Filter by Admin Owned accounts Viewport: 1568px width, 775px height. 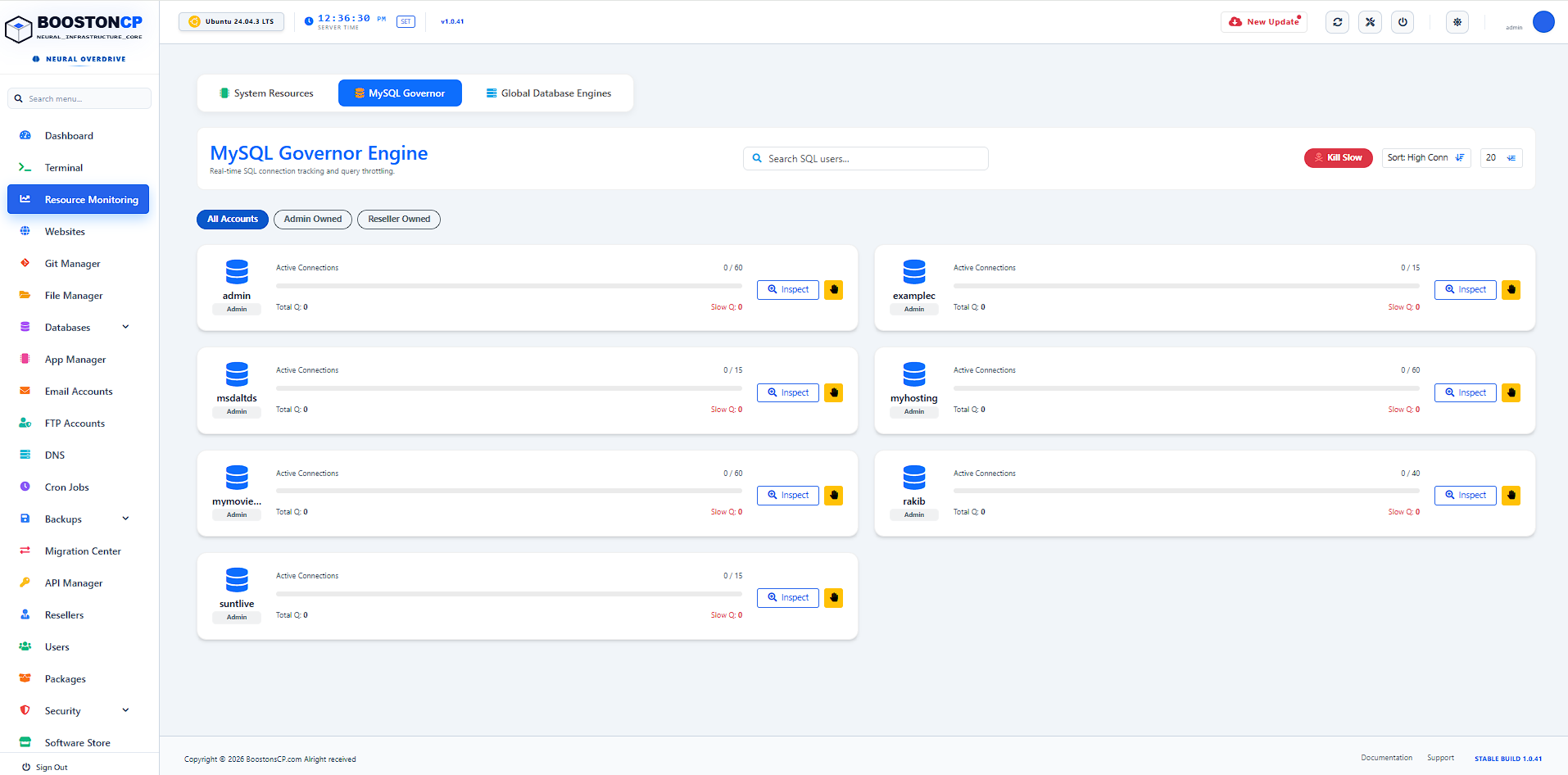313,220
